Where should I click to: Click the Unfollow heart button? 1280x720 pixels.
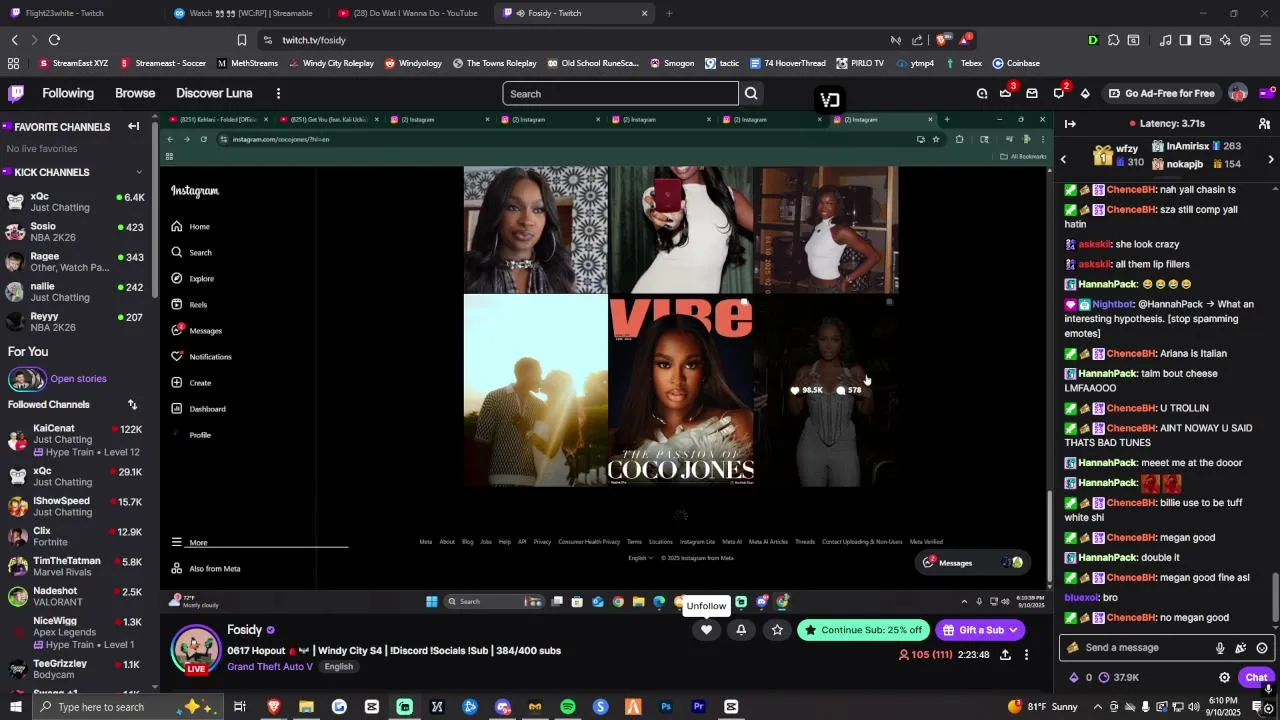pos(706,630)
